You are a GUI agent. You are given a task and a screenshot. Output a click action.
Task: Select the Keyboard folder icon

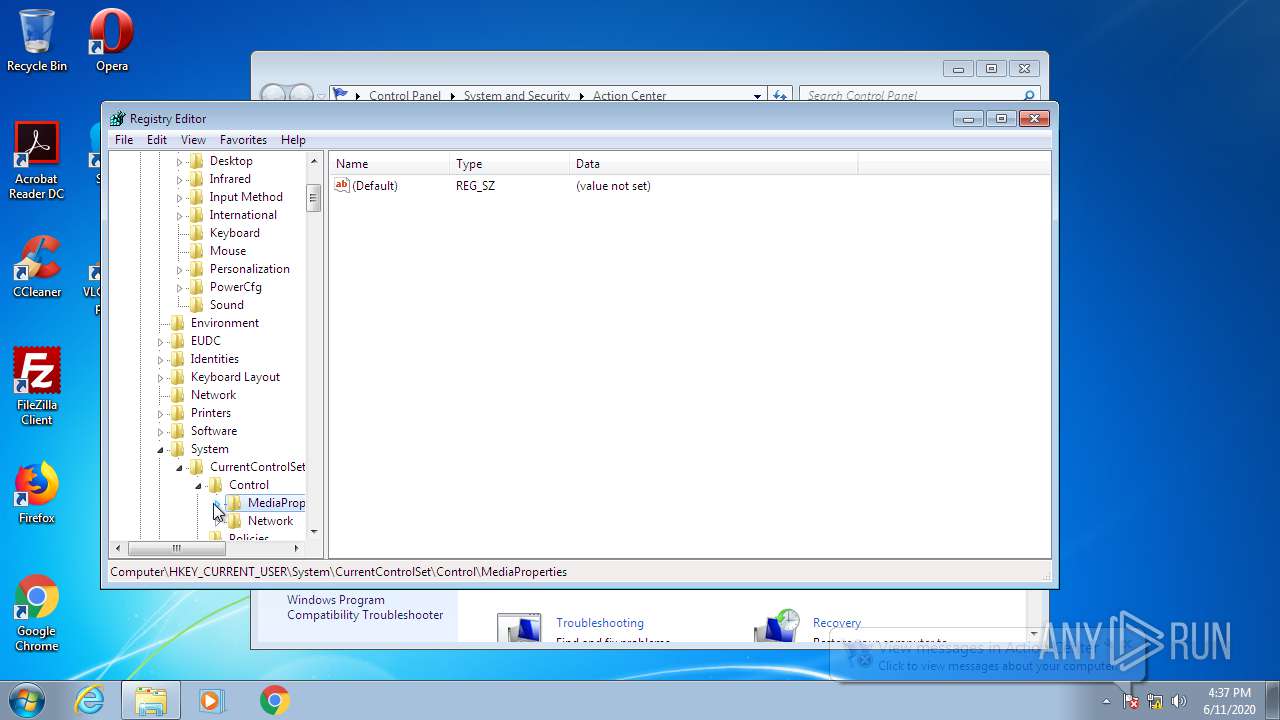click(x=196, y=233)
